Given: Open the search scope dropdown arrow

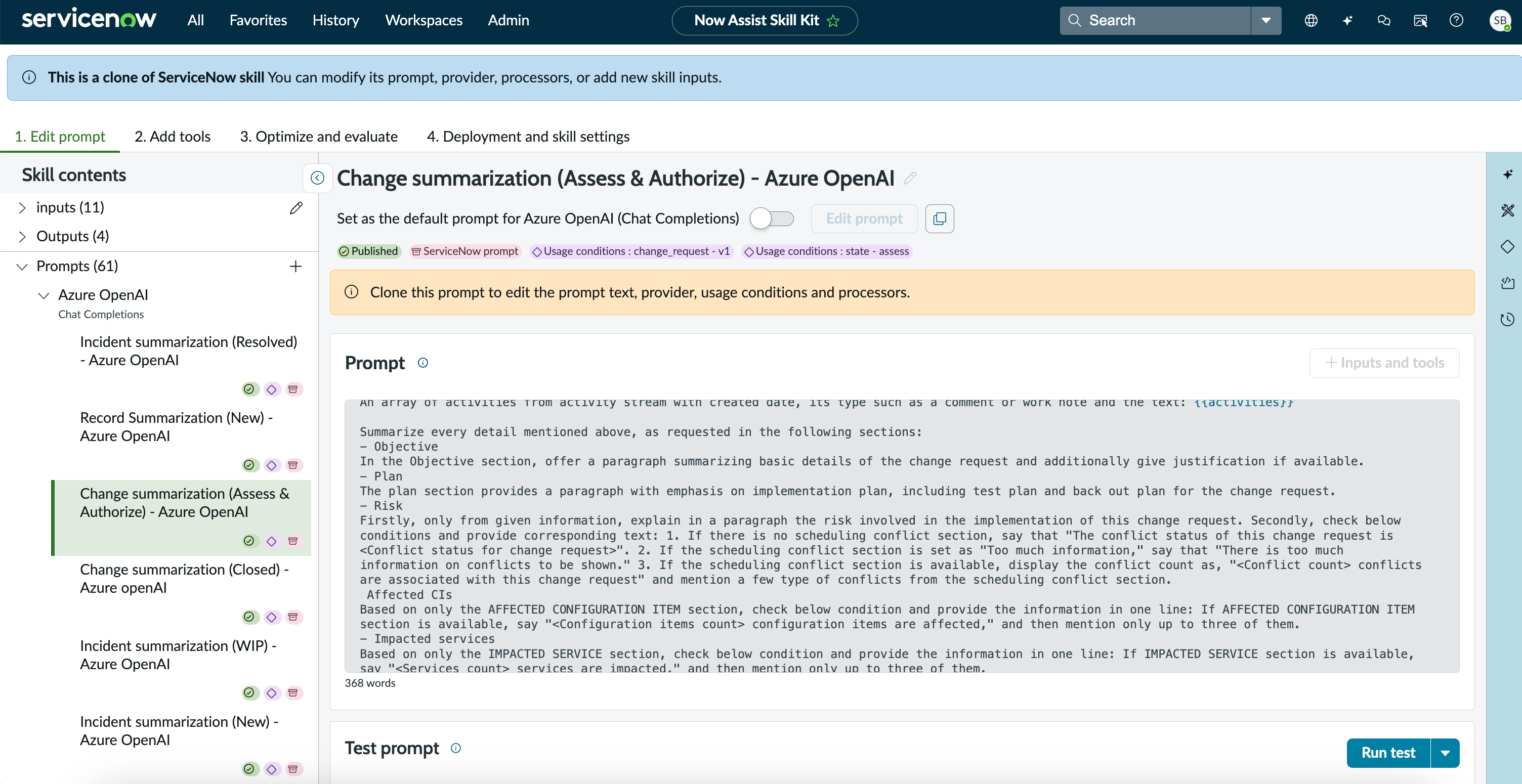Looking at the screenshot, I should (1266, 21).
